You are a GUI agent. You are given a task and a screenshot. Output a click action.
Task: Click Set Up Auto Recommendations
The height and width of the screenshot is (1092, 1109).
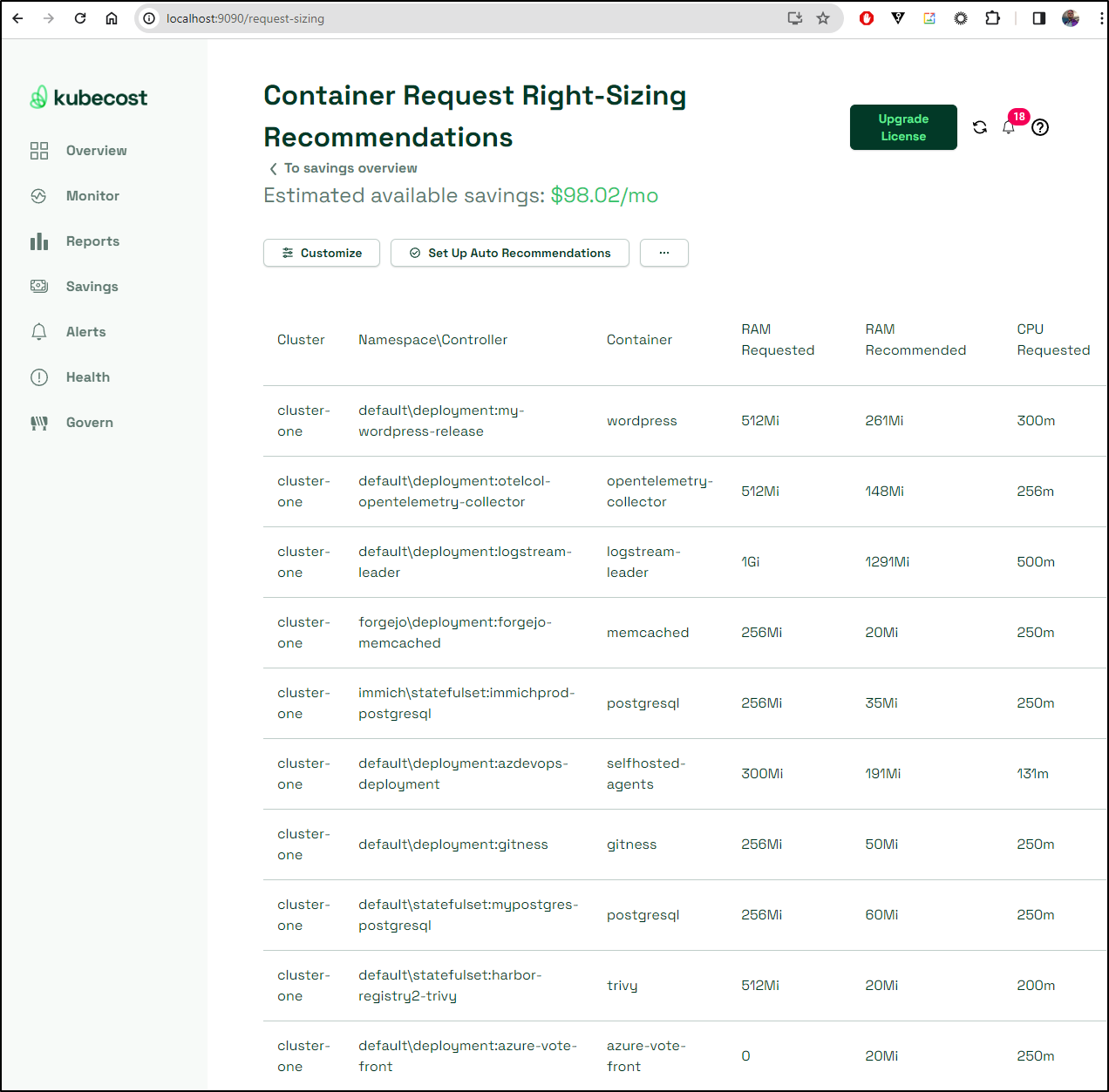tap(510, 253)
